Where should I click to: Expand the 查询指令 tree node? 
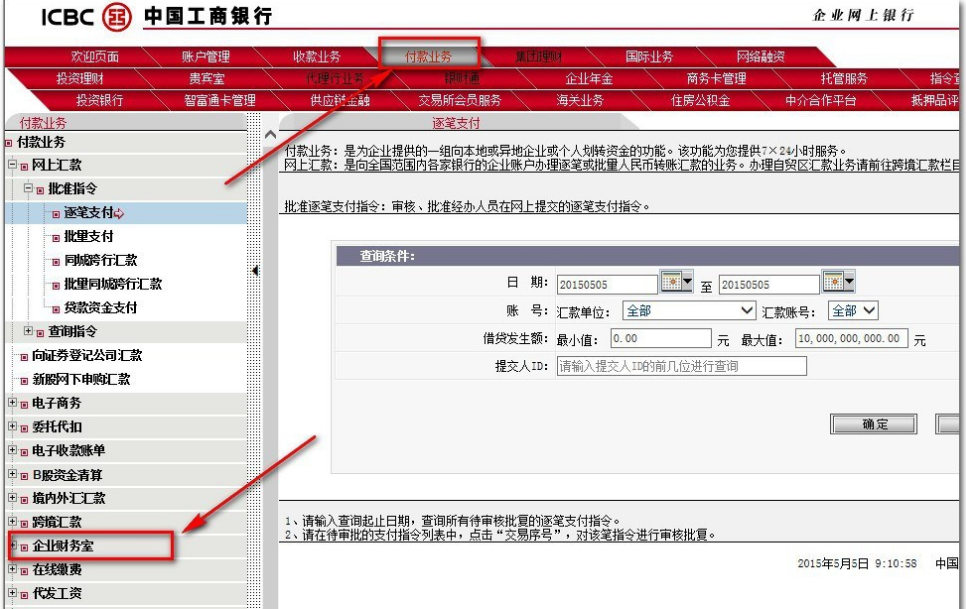(x=28, y=331)
